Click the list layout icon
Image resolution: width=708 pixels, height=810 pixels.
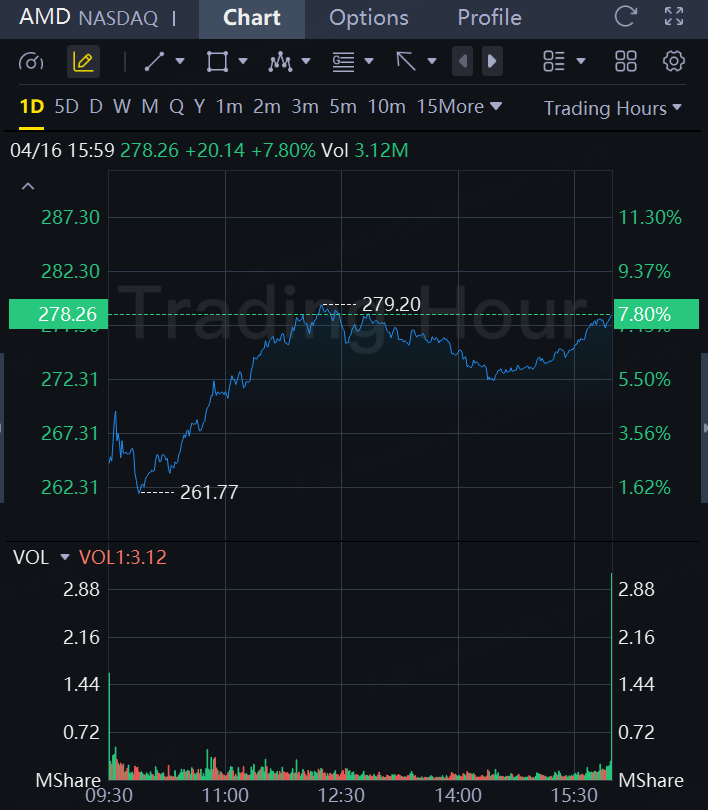coord(554,61)
